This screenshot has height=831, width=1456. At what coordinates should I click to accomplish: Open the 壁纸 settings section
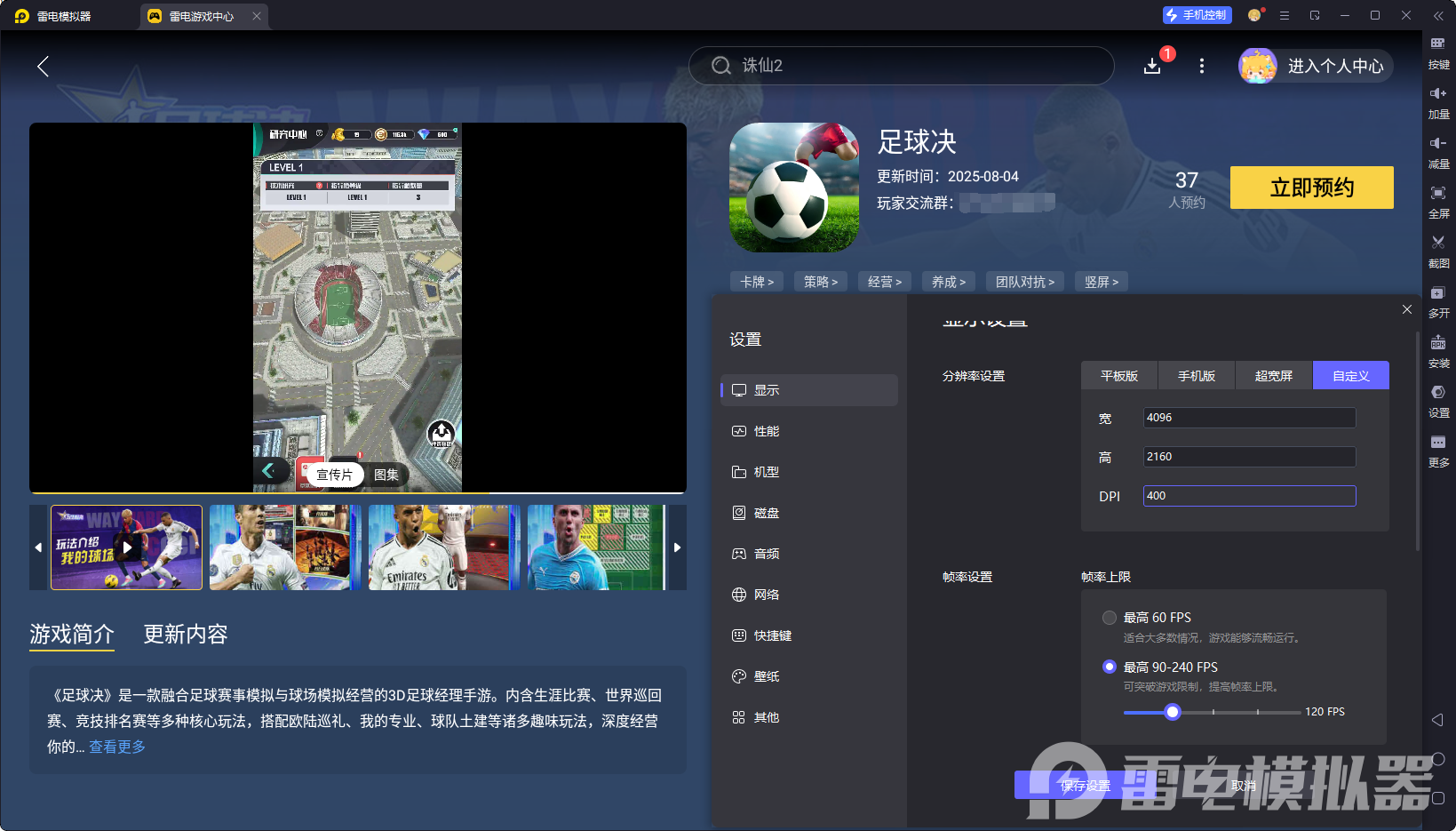[x=809, y=676]
